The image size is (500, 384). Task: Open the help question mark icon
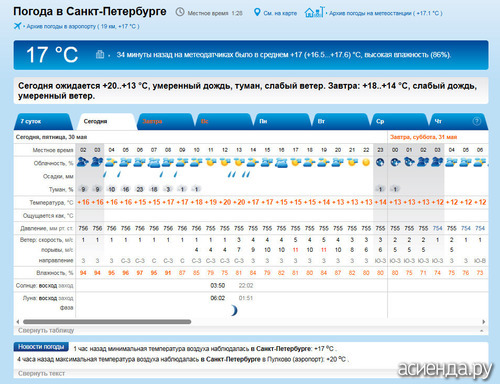[477, 121]
